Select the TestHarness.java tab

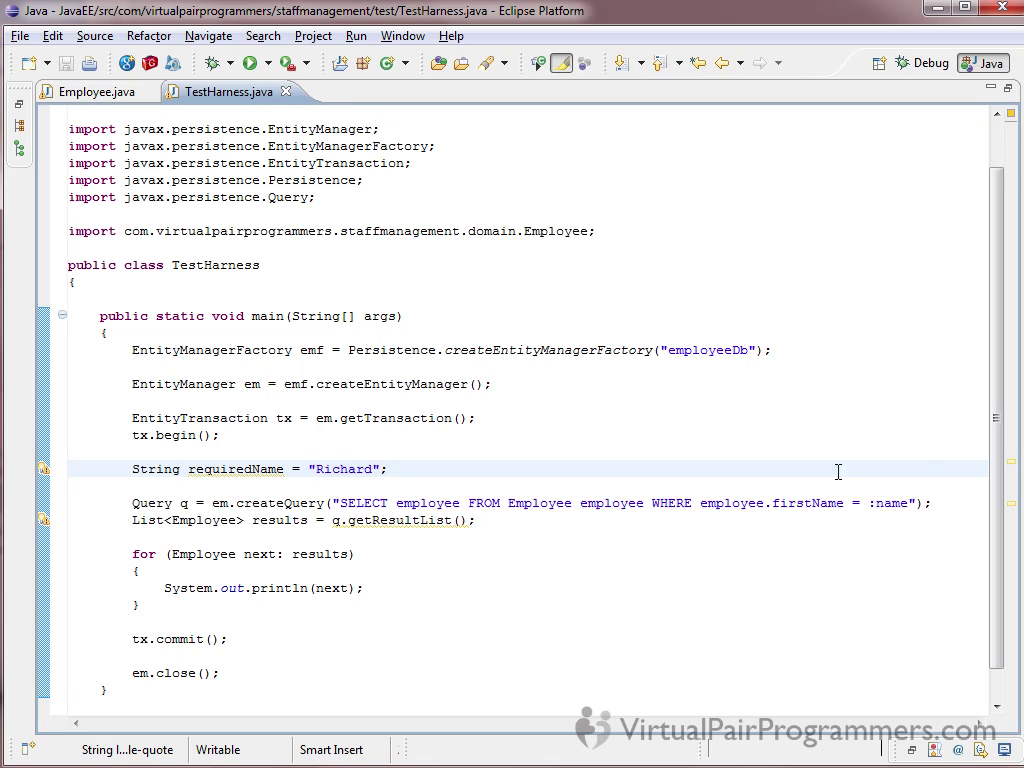(x=228, y=92)
